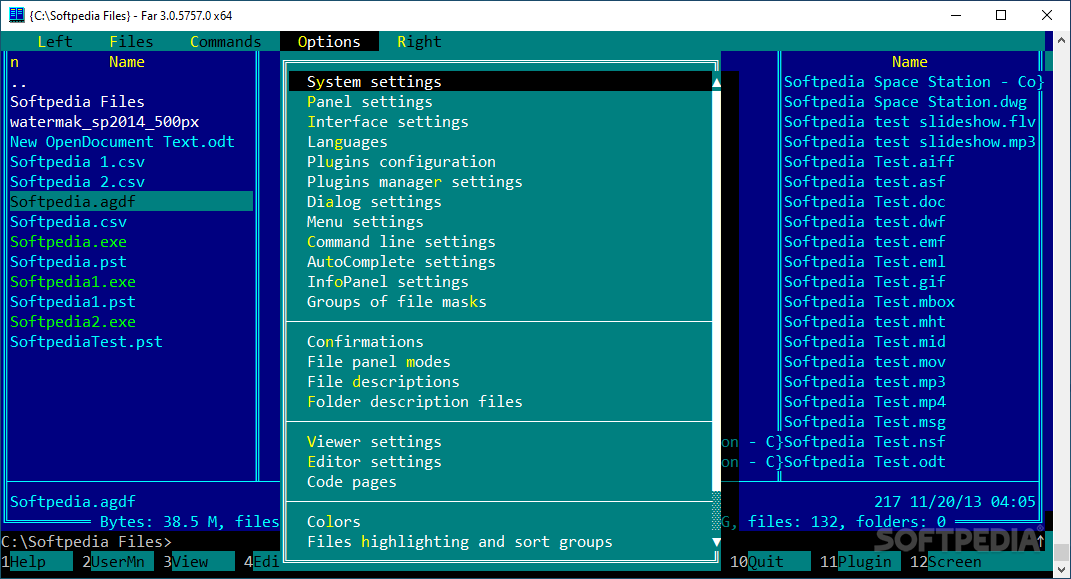The width and height of the screenshot is (1071, 579).
Task: Open the Right menu
Action: 419,42
